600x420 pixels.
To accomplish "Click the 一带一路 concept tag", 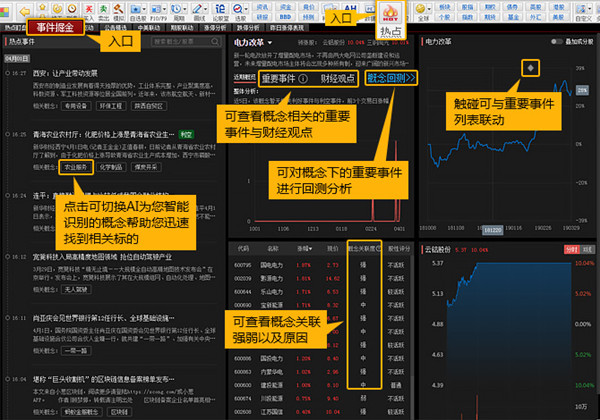I will 76,351.
